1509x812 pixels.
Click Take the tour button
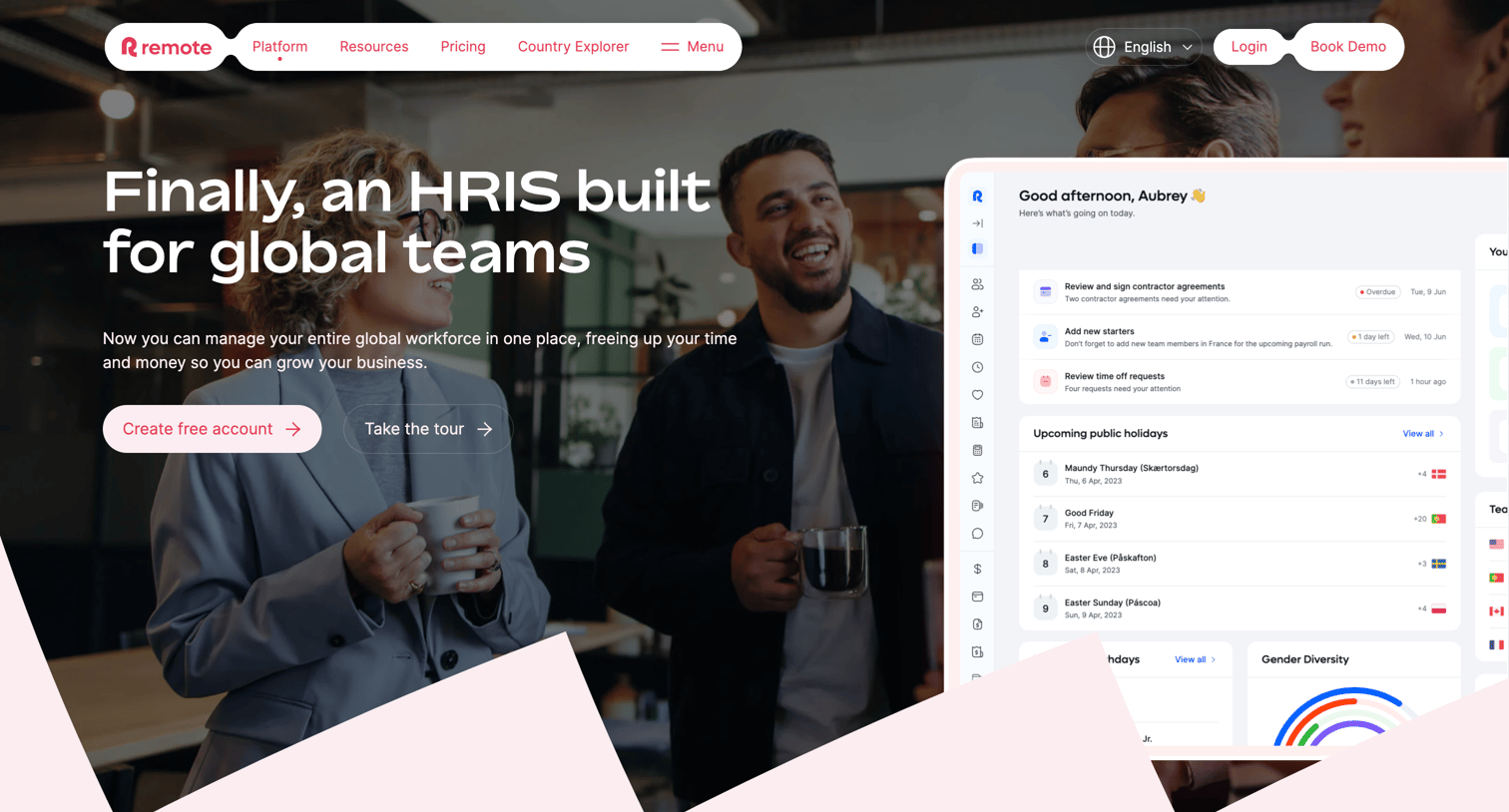click(428, 429)
